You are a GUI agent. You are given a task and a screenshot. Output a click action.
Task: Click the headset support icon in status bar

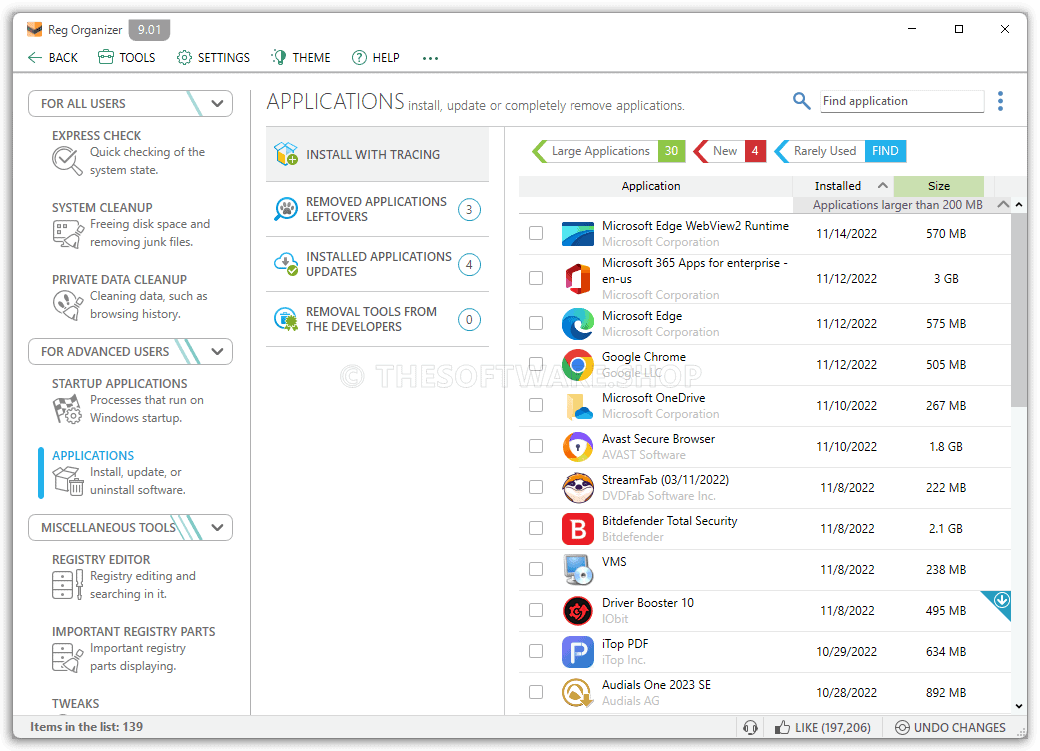750,728
